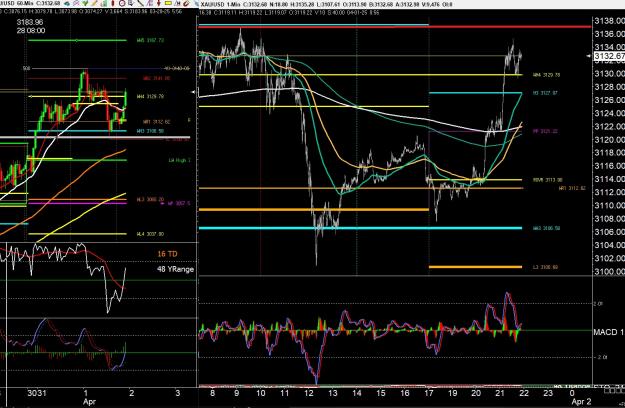Click the 16 TD label in the left chart
This screenshot has height=408, width=625.
(167, 254)
